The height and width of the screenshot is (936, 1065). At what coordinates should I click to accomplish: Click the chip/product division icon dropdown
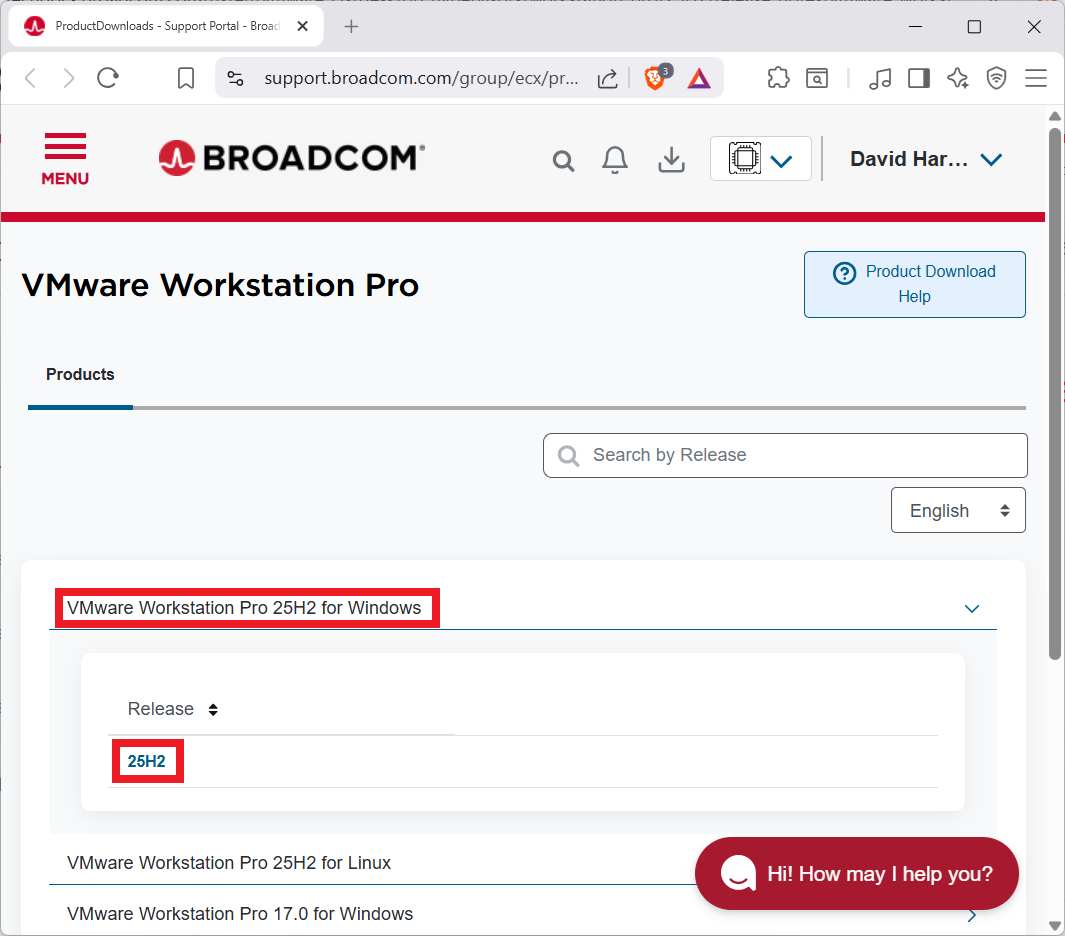pyautogui.click(x=761, y=158)
